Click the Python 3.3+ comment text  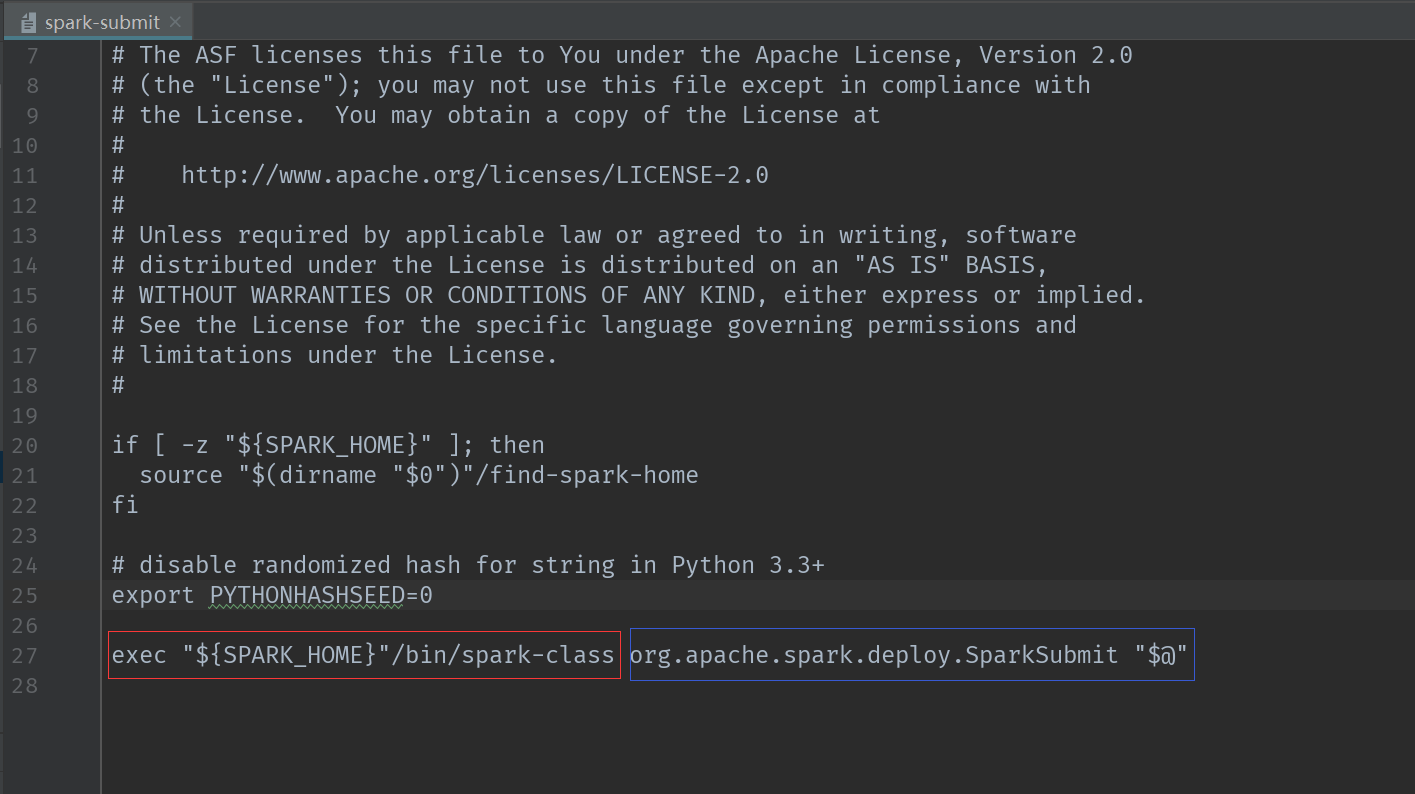(x=748, y=565)
